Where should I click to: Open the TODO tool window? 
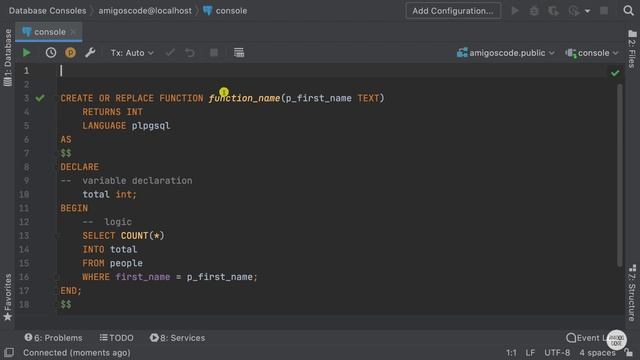click(x=117, y=338)
